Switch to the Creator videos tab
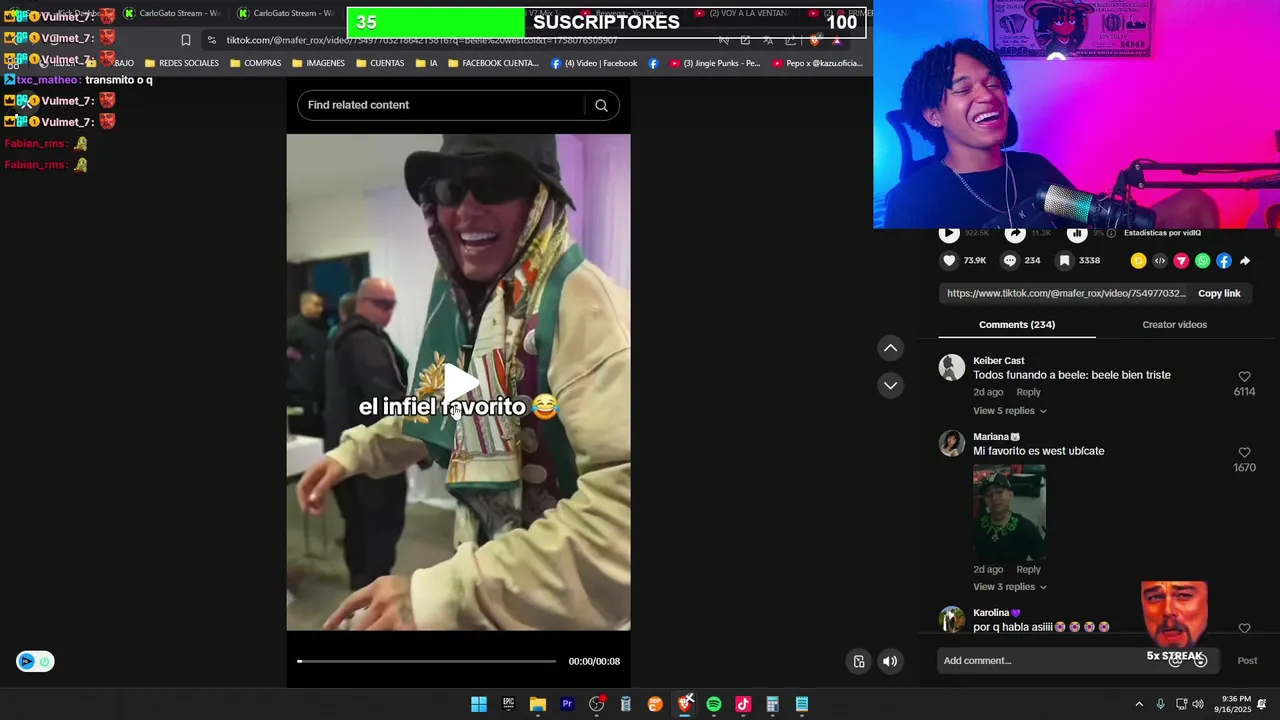 point(1174,324)
